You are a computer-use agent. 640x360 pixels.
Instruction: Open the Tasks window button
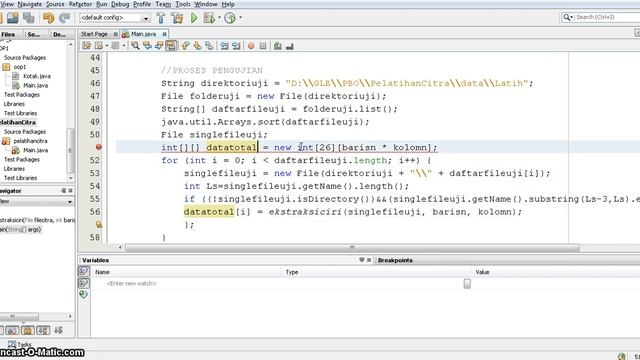pyautogui.click(x=20, y=344)
